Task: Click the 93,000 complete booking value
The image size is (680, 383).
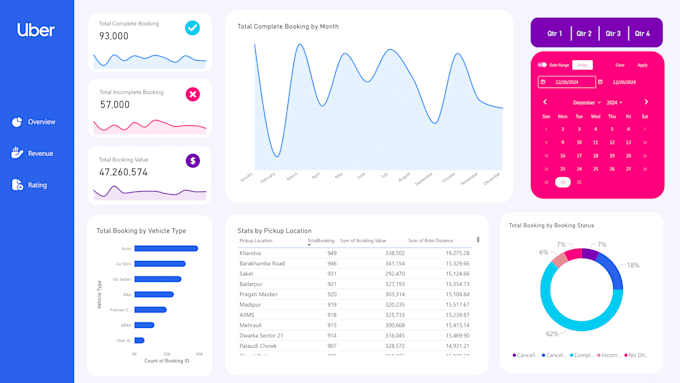Action: point(114,36)
